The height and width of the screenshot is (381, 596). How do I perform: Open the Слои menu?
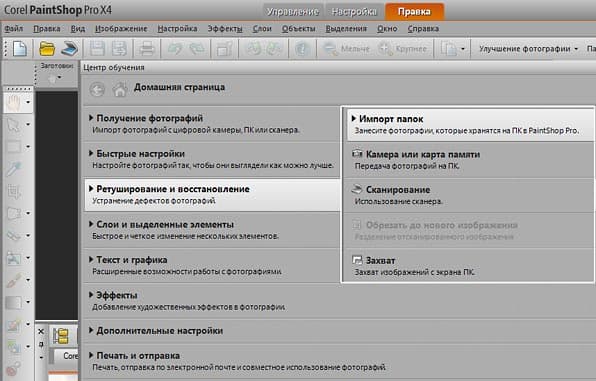[x=262, y=29]
